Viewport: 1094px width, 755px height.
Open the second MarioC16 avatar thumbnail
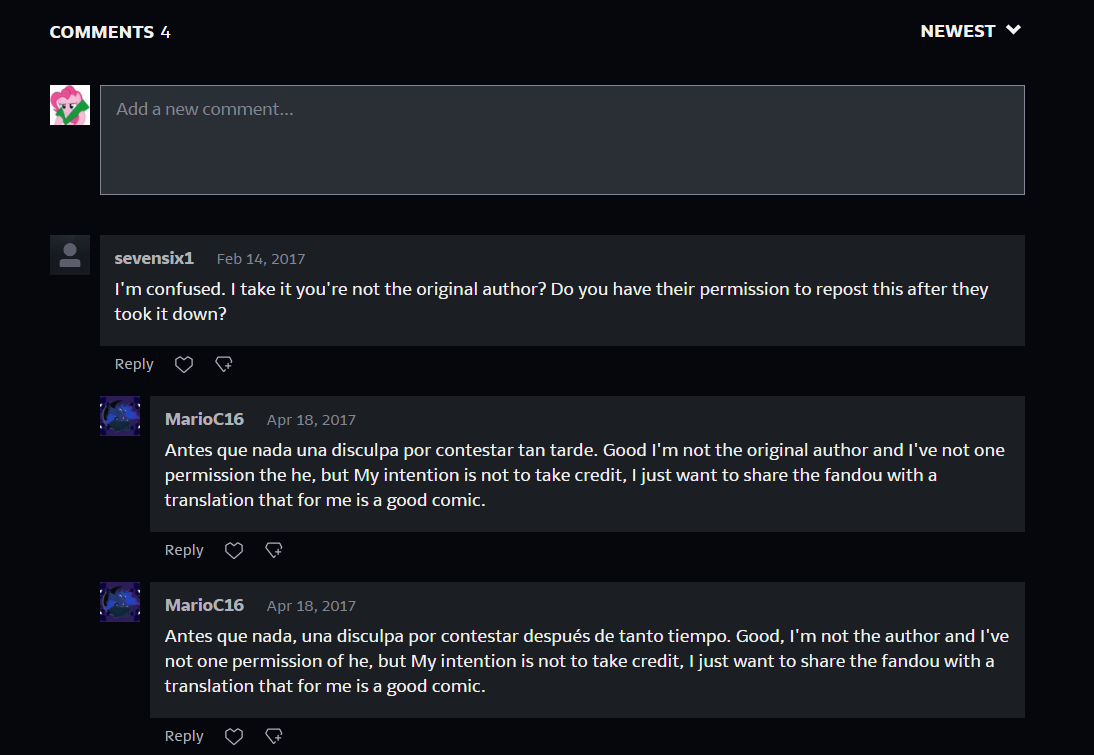point(120,602)
